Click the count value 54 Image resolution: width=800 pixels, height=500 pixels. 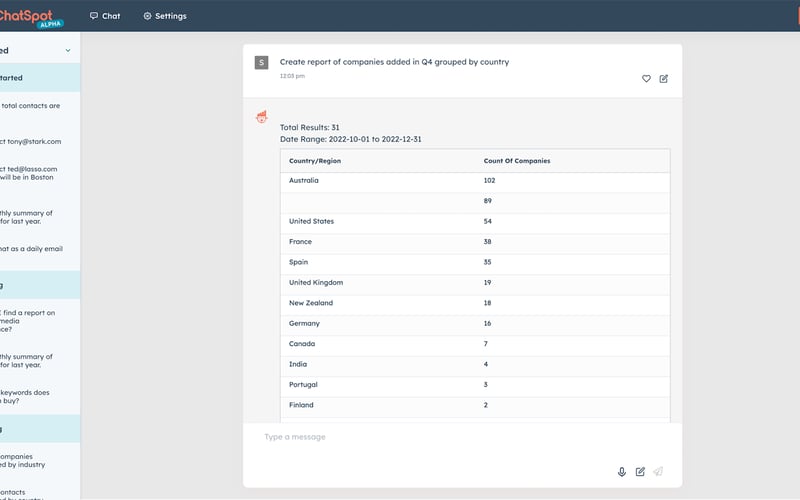[x=488, y=221]
